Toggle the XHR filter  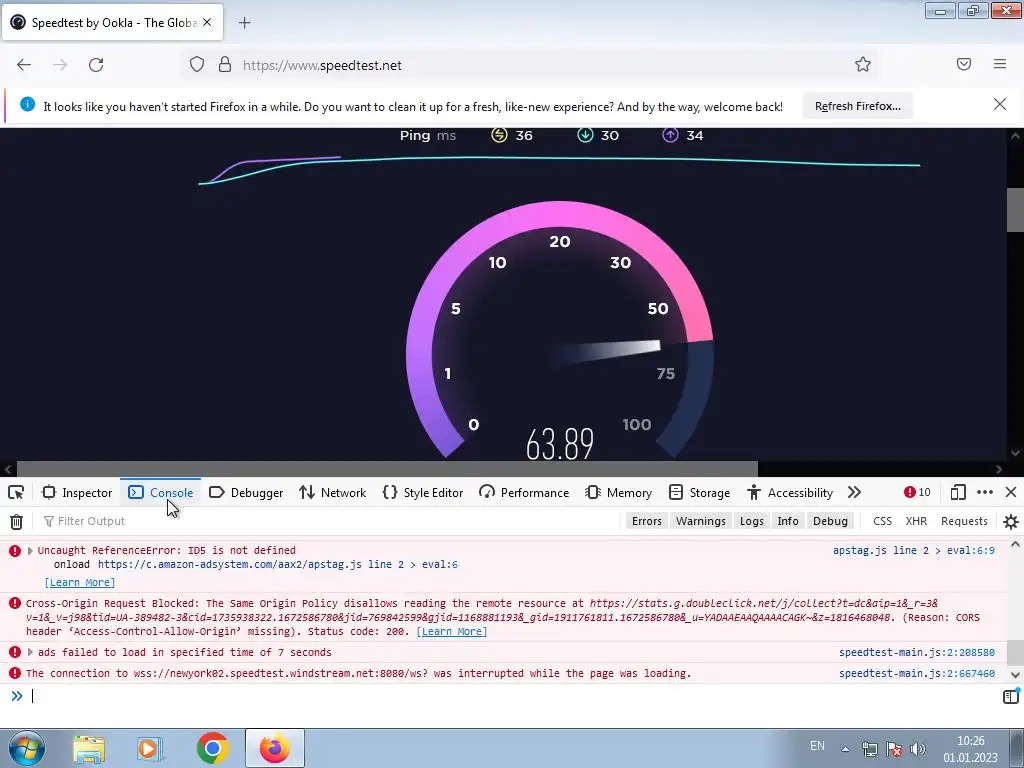pyautogui.click(x=916, y=521)
